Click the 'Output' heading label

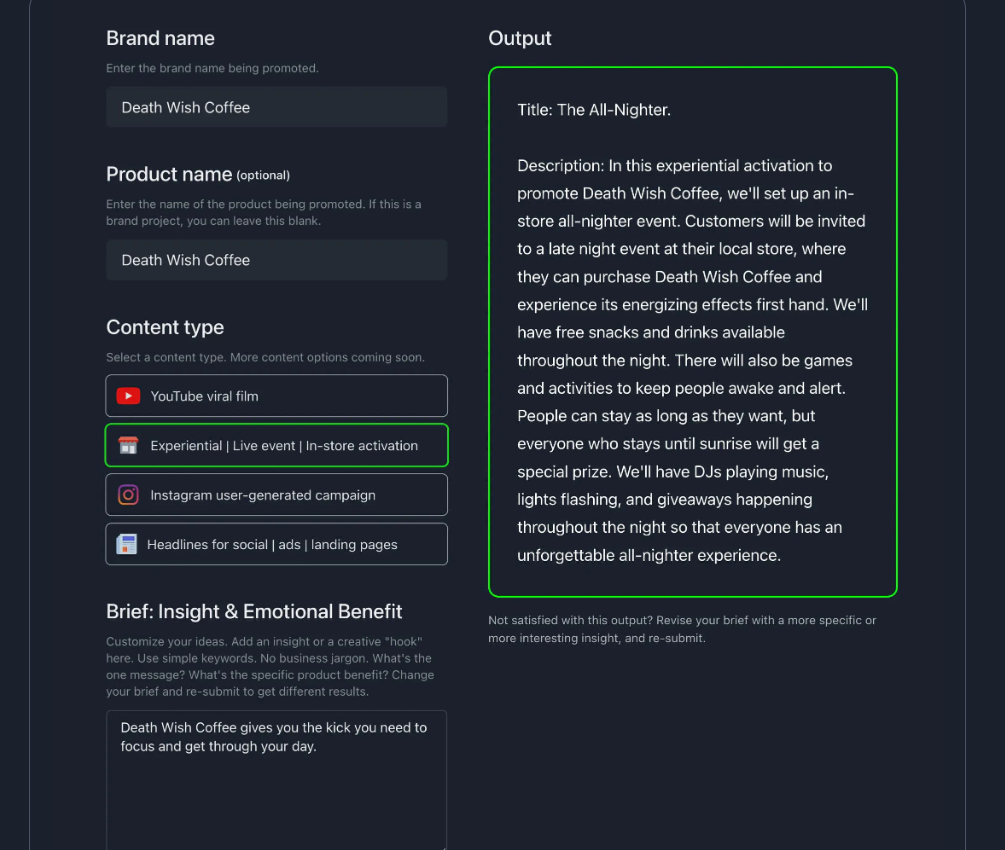click(x=520, y=38)
